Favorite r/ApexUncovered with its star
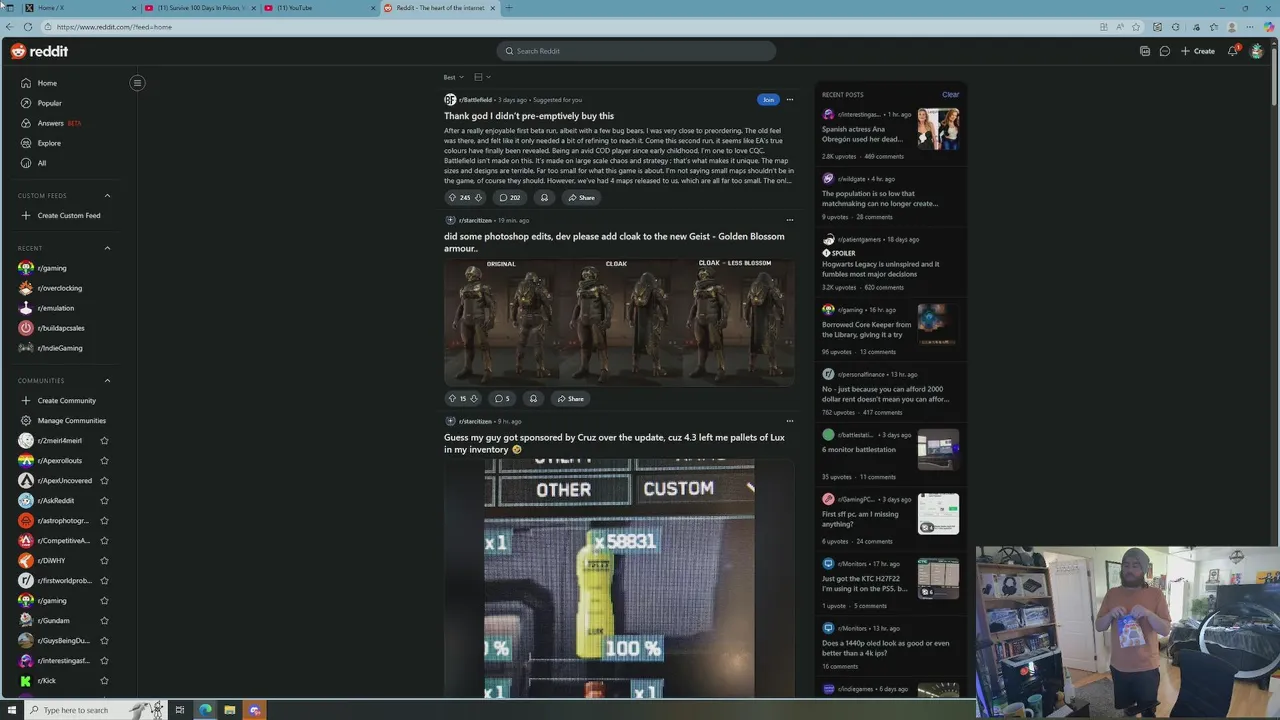 [x=104, y=481]
